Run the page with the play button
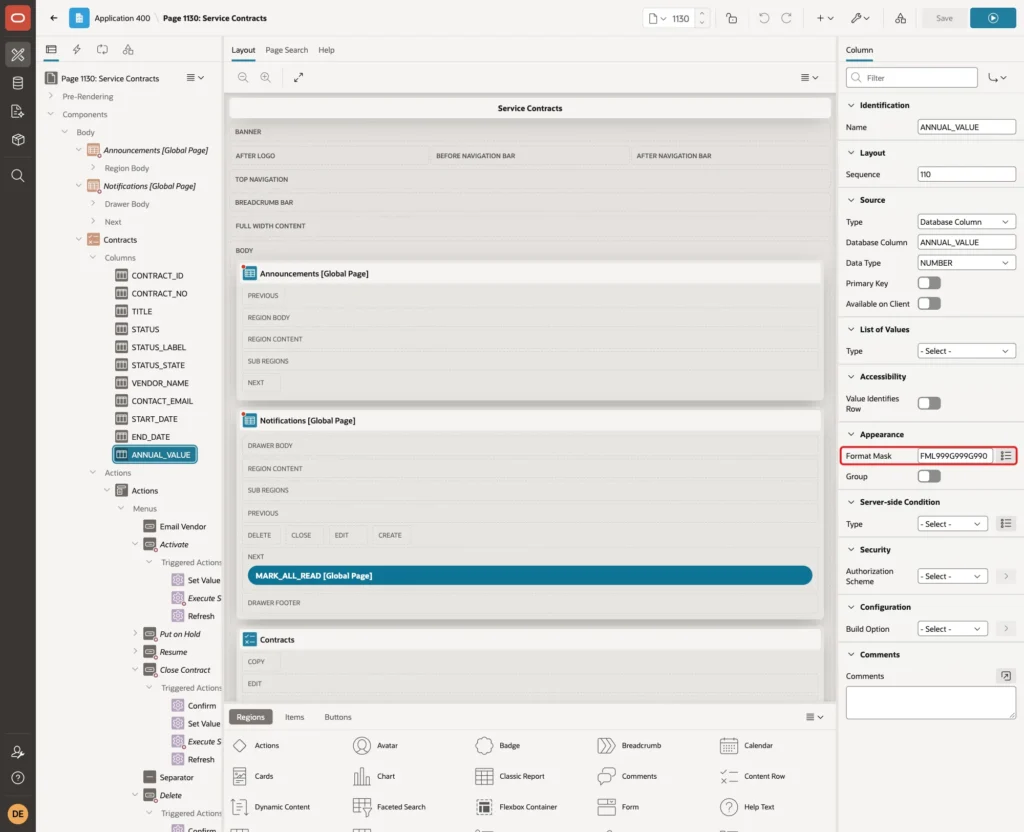The image size is (1024, 832). (x=993, y=18)
